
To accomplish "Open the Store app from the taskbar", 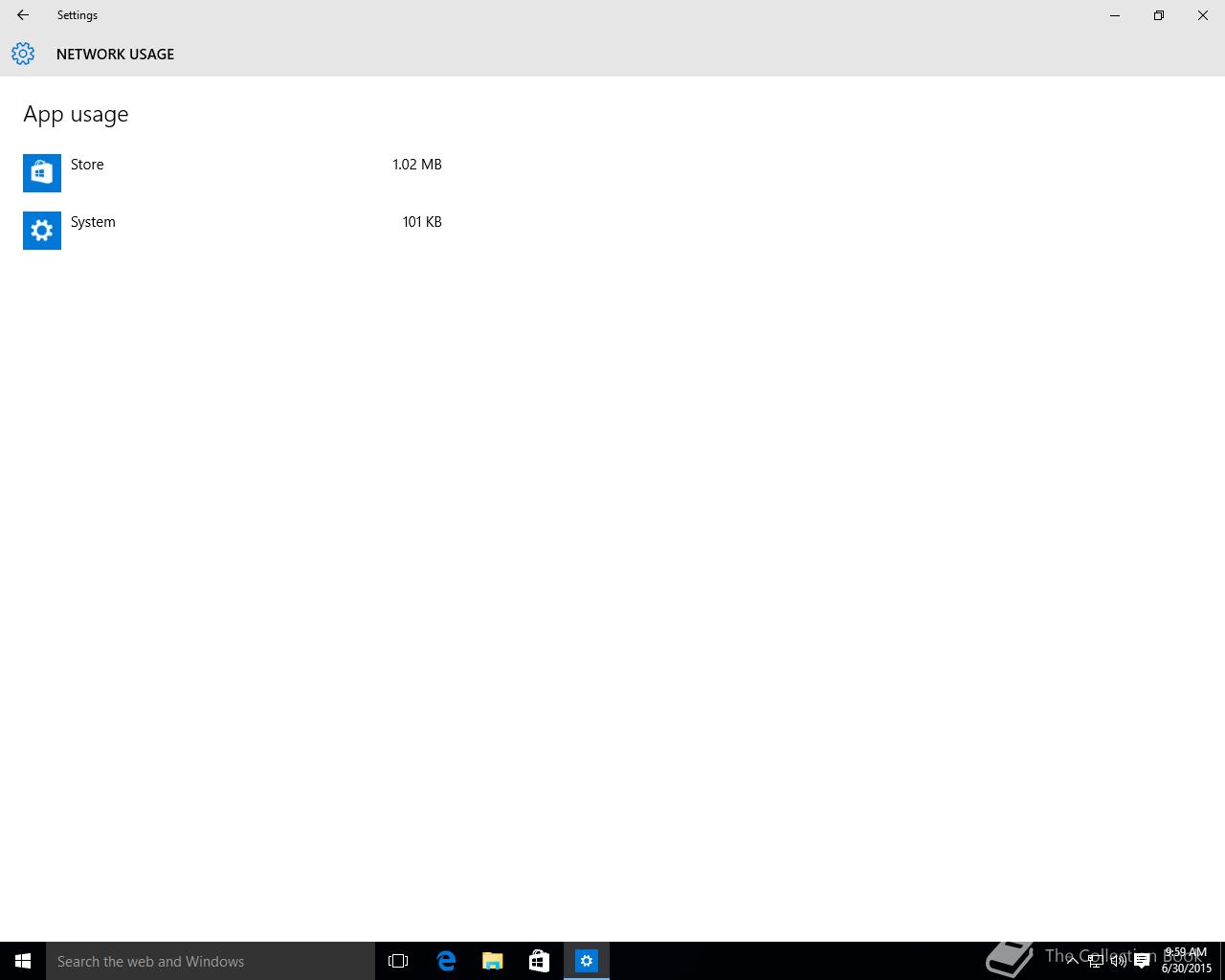I will 540,961.
